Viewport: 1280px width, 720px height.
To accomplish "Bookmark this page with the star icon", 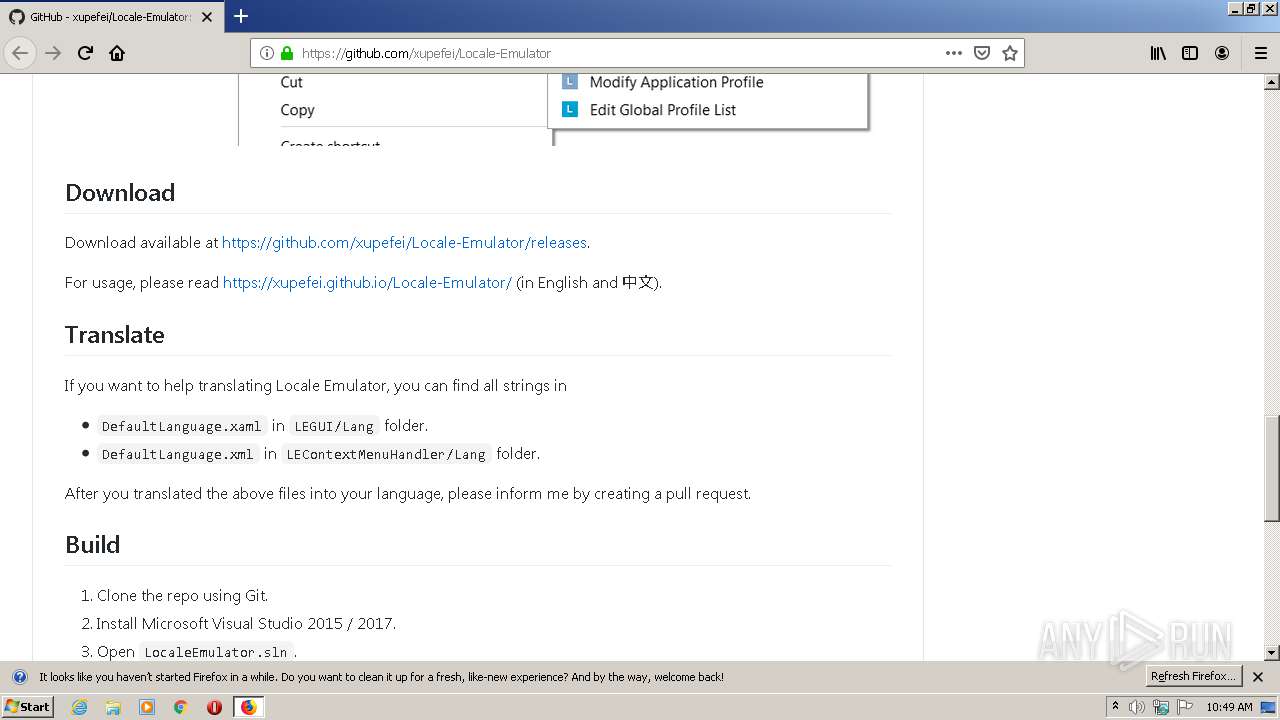I will (1010, 53).
